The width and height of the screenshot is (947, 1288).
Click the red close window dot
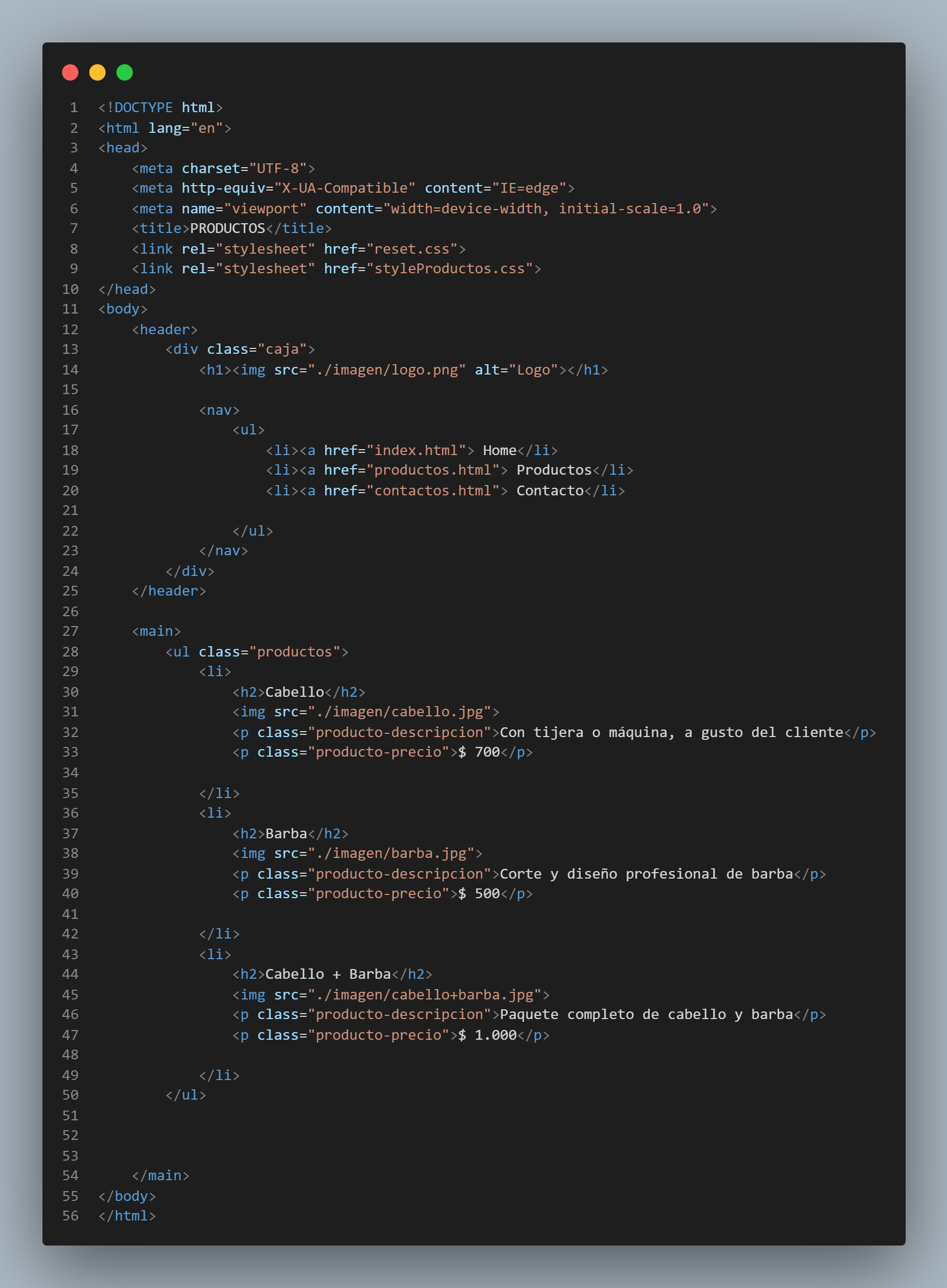pos(70,73)
